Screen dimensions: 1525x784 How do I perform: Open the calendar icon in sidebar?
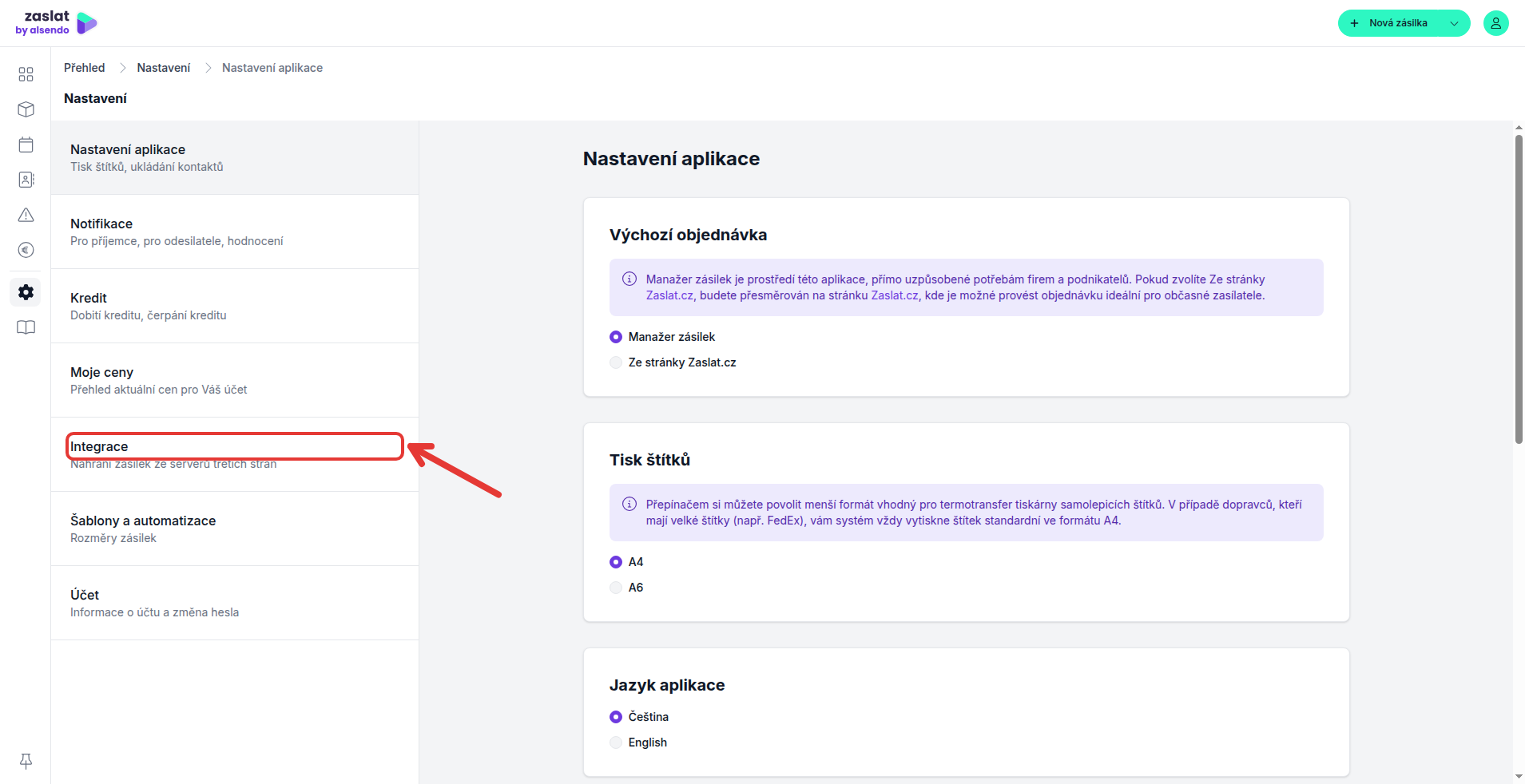[x=26, y=145]
